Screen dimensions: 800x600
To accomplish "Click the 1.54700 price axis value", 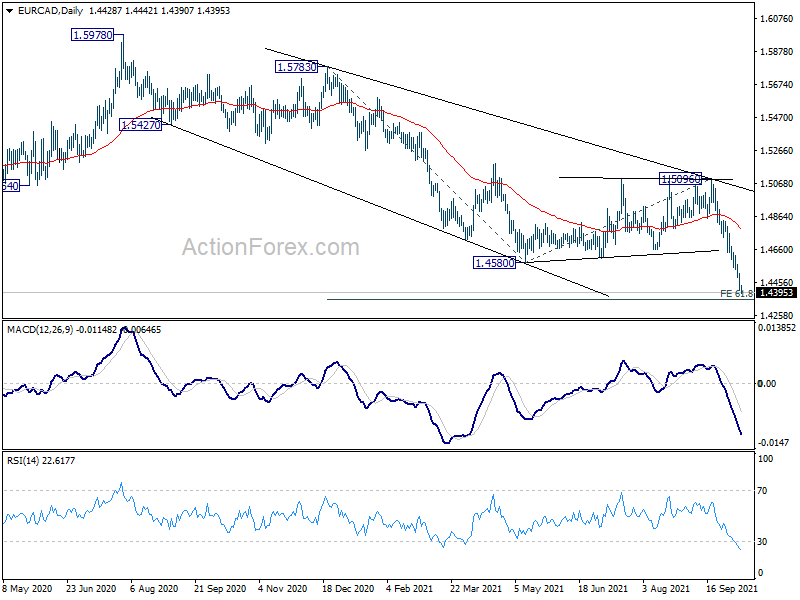I will click(777, 117).
